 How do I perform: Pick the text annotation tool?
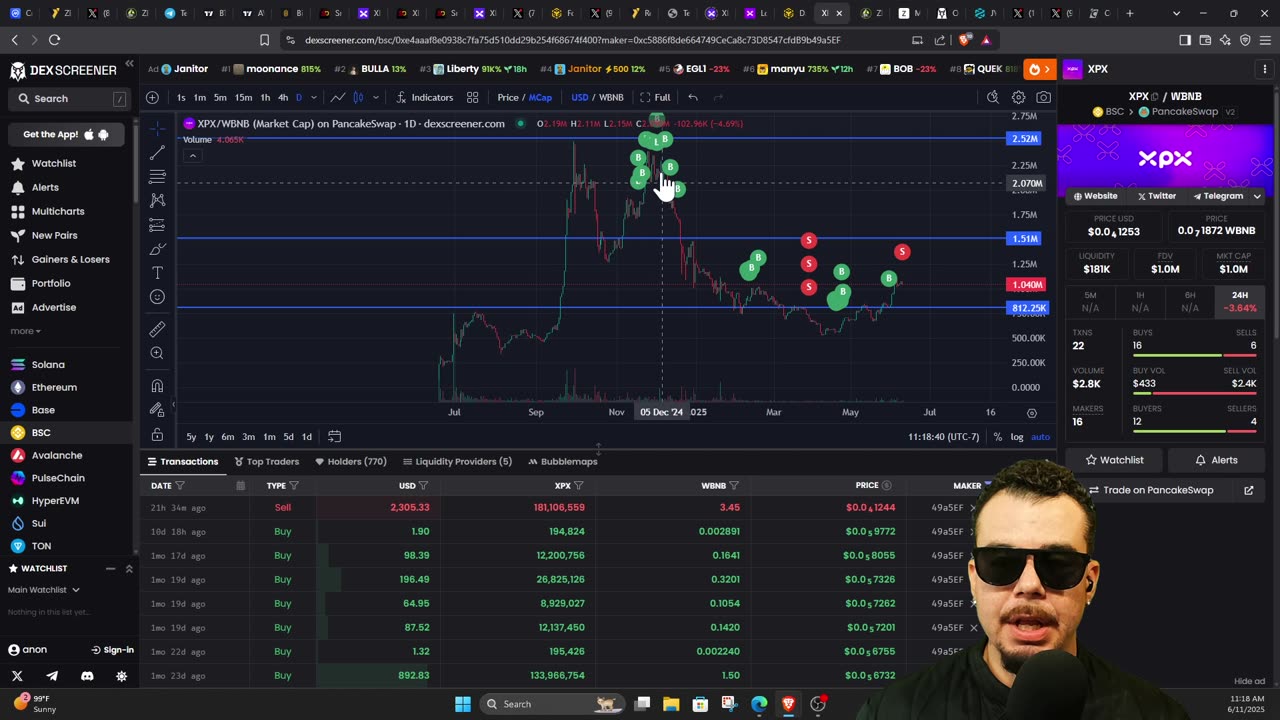(157, 273)
